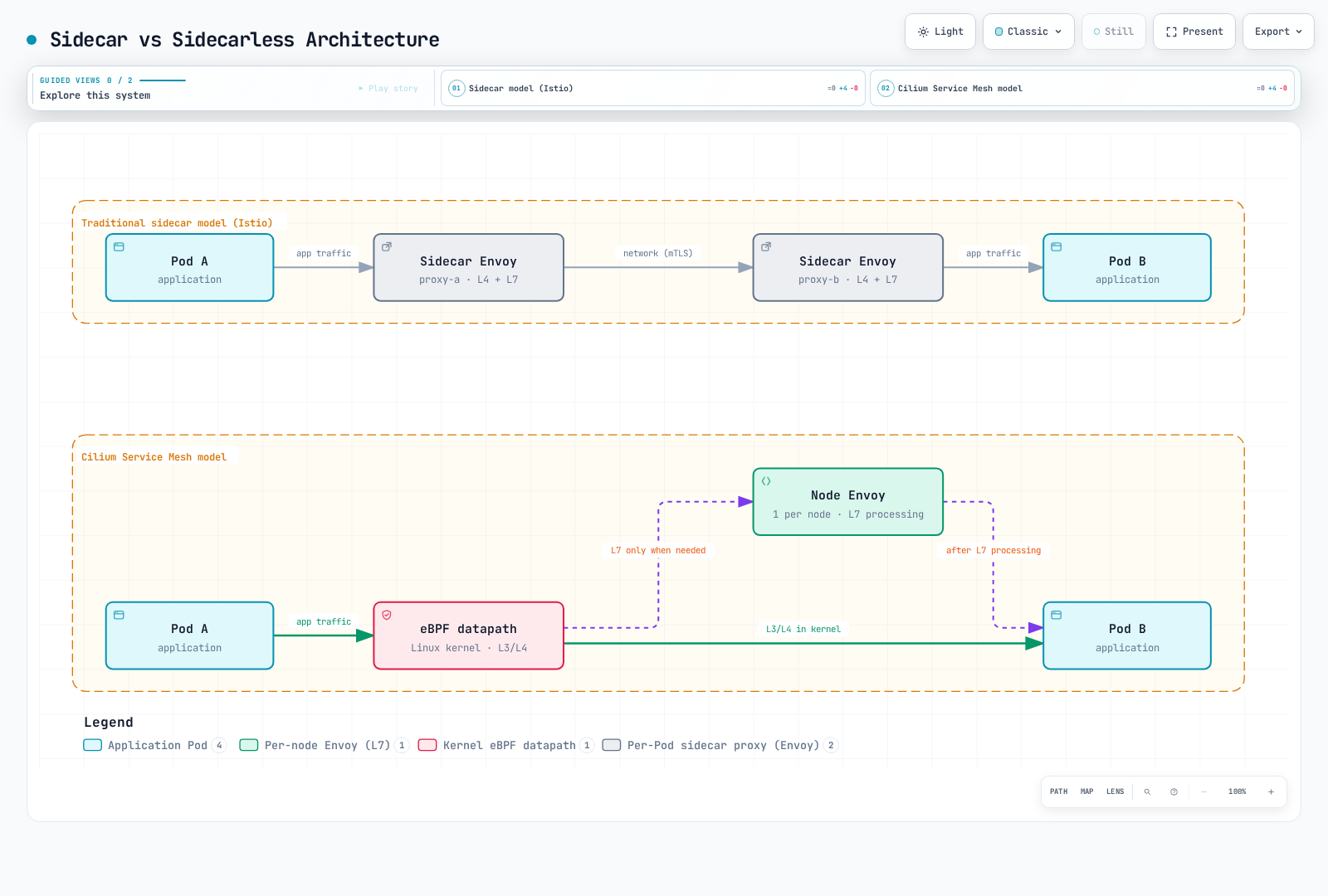
Task: Click the zoom out minus icon
Action: pos(1203,791)
